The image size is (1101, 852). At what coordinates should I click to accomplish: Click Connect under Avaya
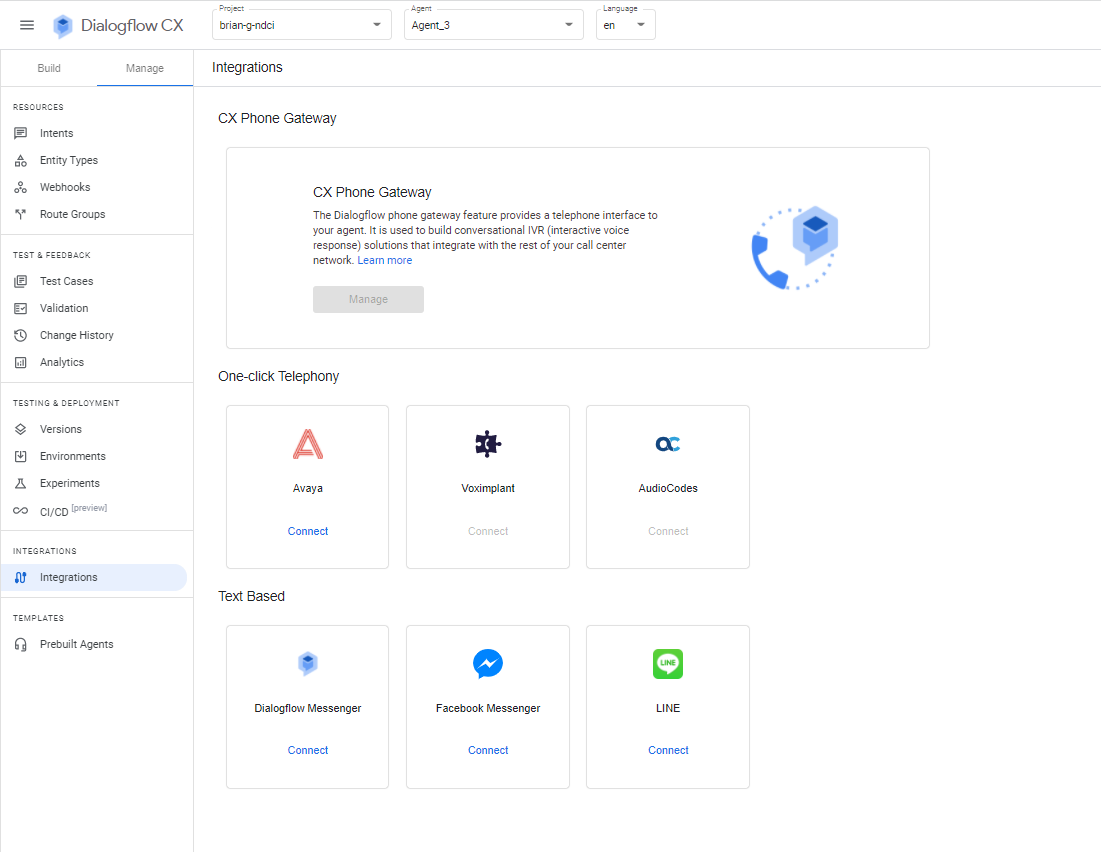[308, 532]
